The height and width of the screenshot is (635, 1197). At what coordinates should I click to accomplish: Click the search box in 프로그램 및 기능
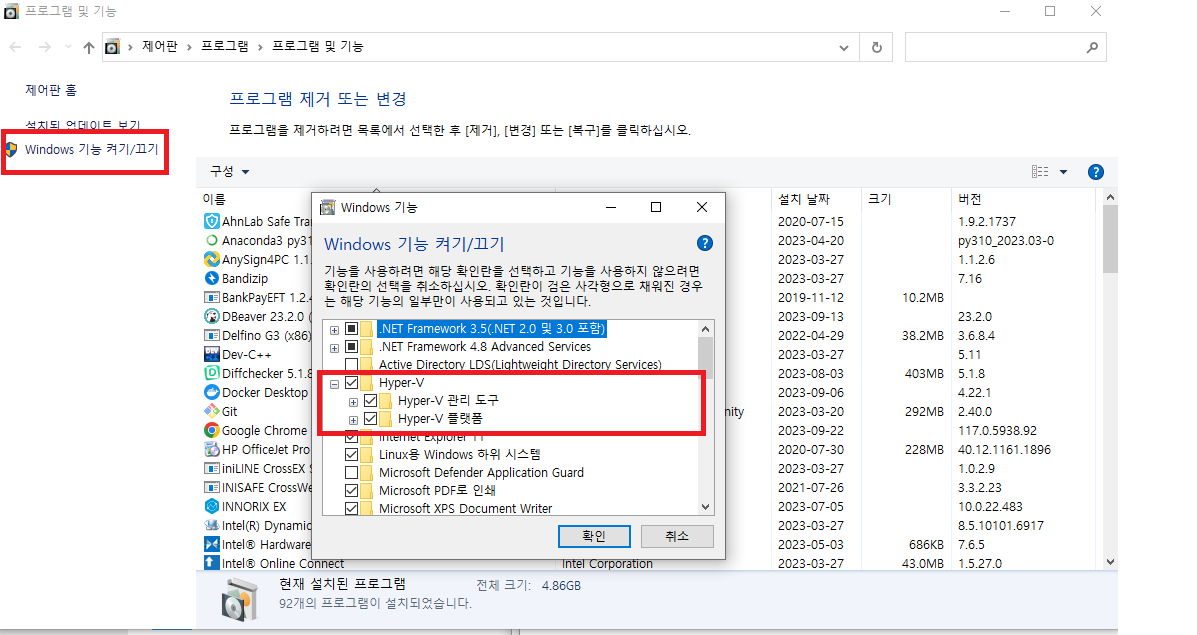(1005, 47)
